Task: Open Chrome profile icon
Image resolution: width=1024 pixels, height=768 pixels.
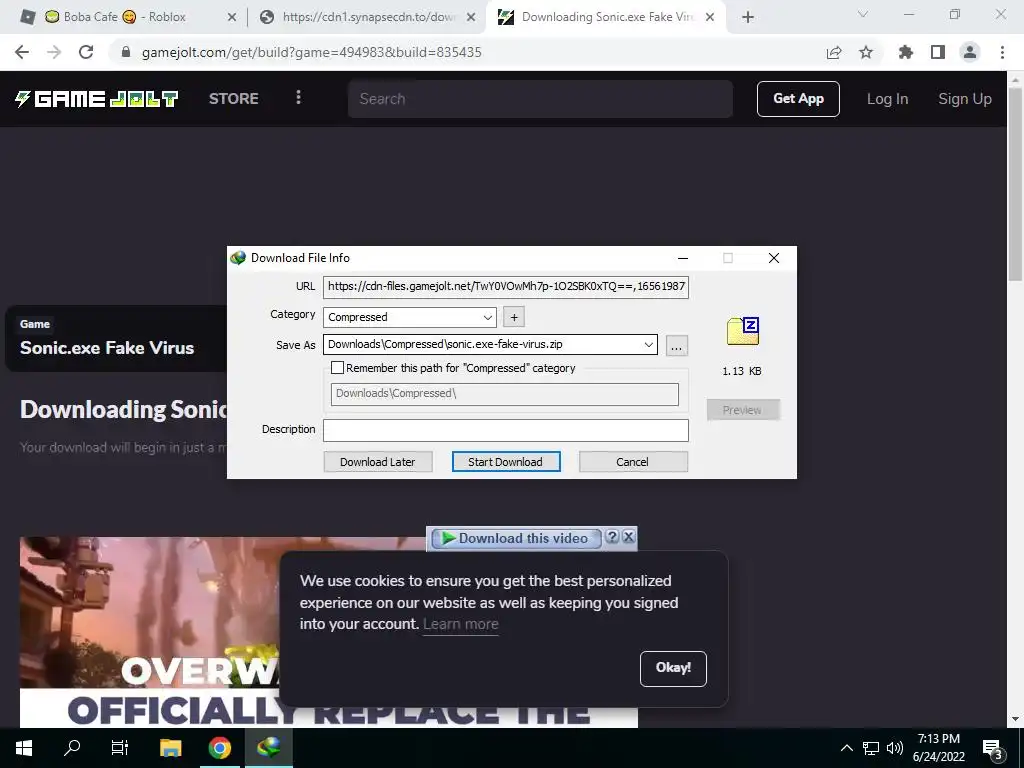Action: [970, 52]
